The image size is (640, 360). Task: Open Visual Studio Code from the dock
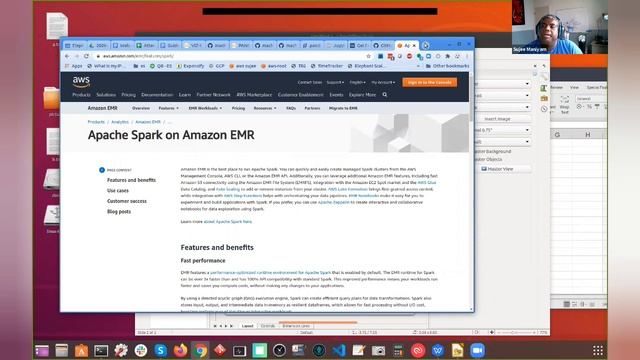(x=339, y=350)
